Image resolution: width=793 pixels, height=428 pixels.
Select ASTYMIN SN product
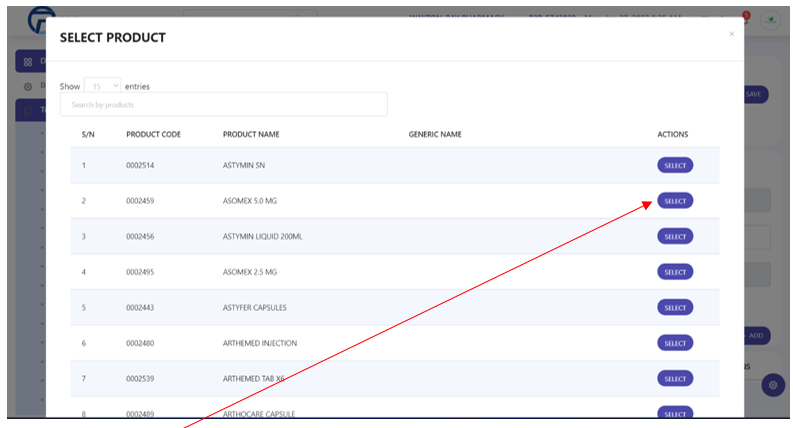coord(675,165)
